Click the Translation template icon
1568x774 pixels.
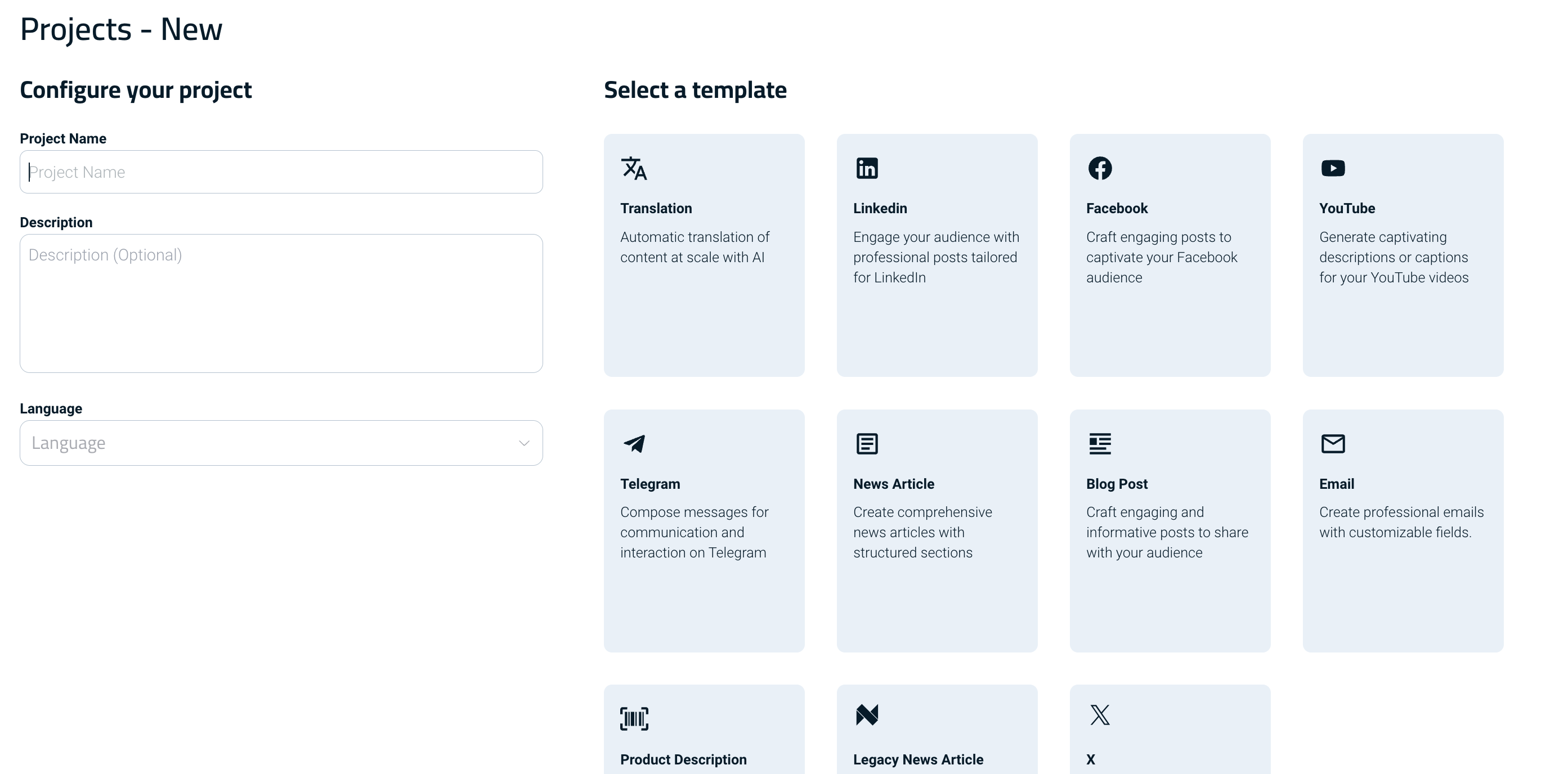pos(634,169)
